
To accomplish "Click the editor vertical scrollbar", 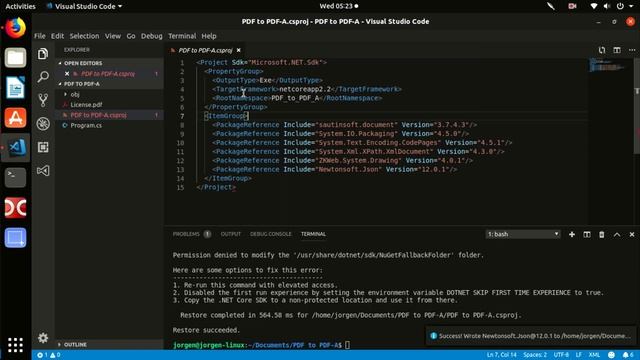I will pos(637,106).
